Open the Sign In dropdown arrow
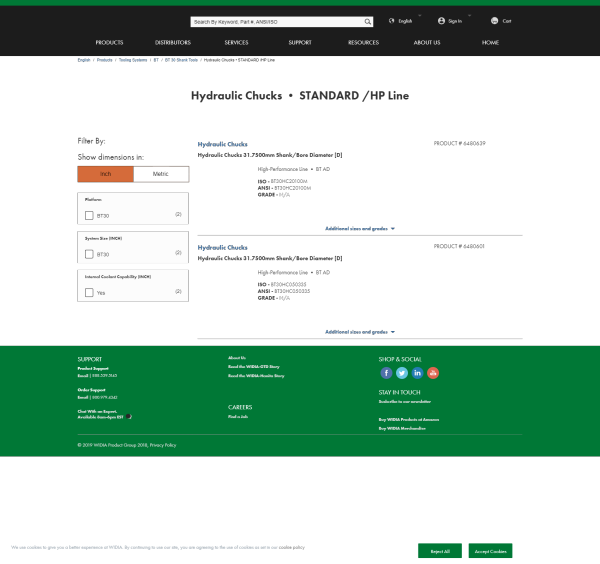This screenshot has height=564, width=600. tap(470, 16)
